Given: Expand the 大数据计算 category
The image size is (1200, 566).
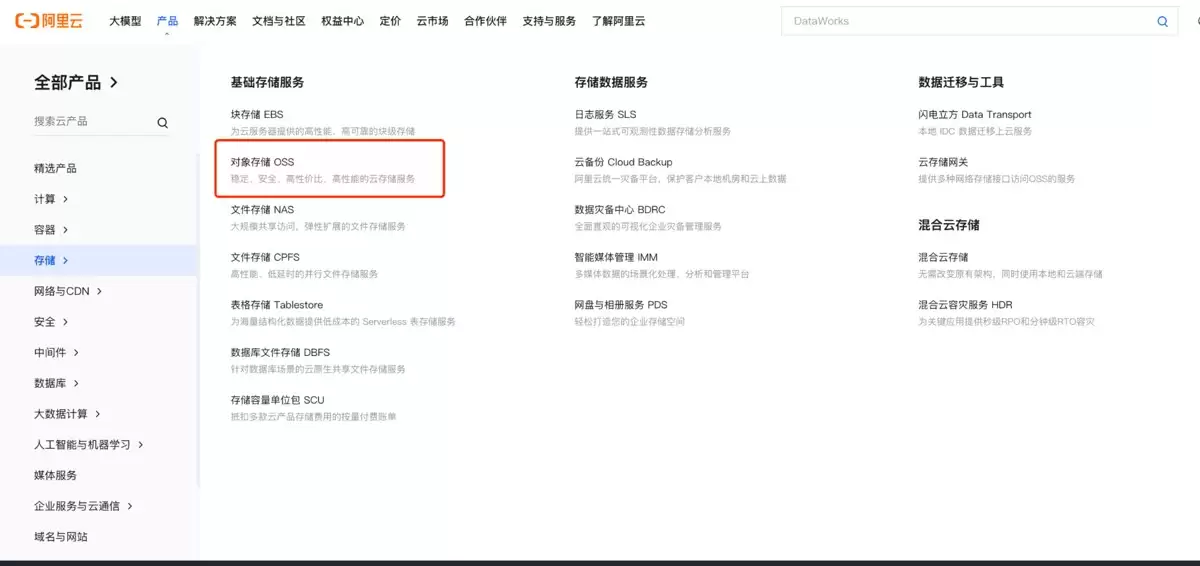Looking at the screenshot, I should [67, 414].
